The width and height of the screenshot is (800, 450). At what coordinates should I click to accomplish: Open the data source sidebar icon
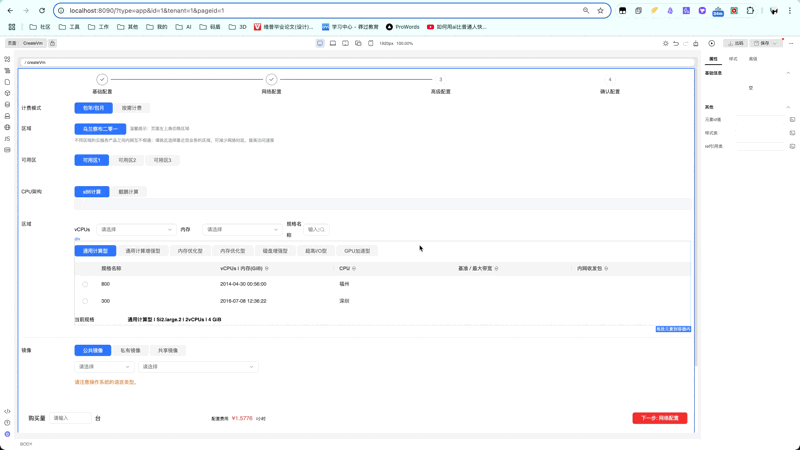(x=7, y=105)
